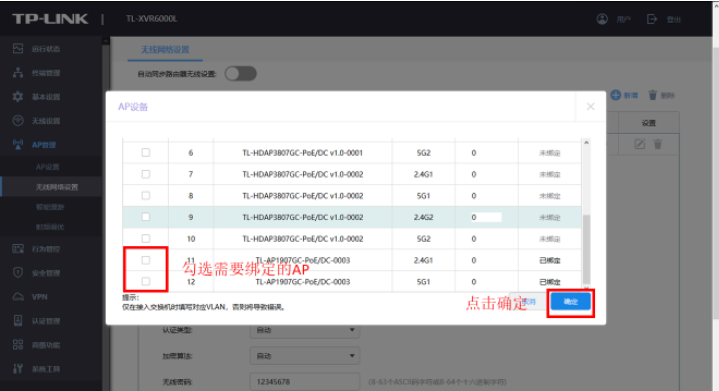
Task: Check the box for row 8 AP
Action: (146, 196)
